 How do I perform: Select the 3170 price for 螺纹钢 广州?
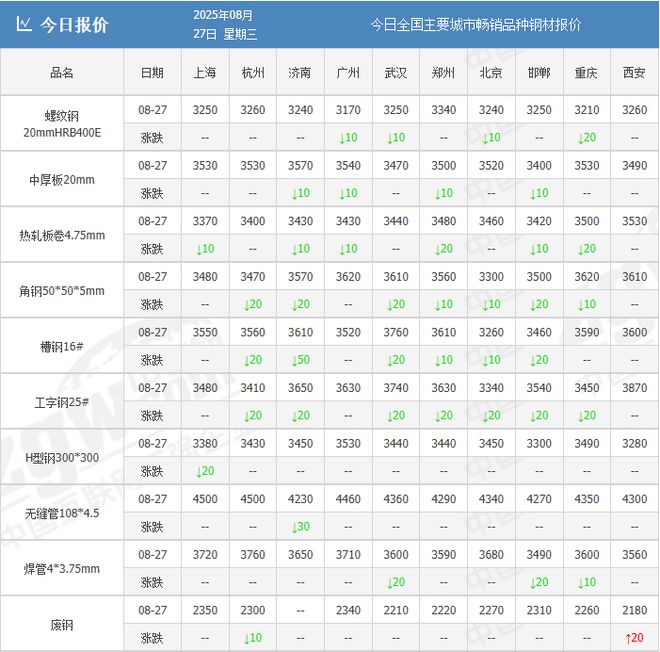348,109
